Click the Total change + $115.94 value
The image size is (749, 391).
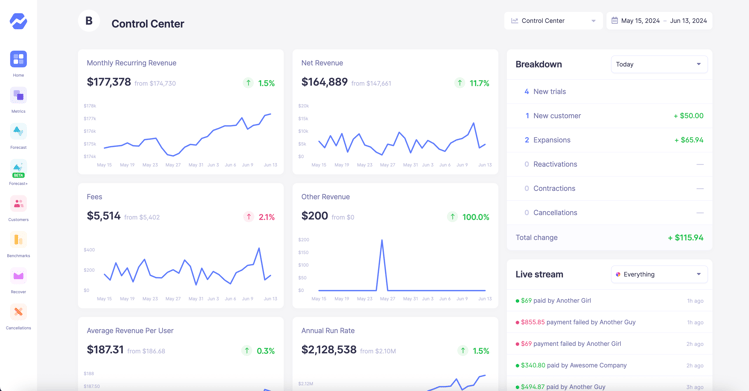[x=685, y=237]
